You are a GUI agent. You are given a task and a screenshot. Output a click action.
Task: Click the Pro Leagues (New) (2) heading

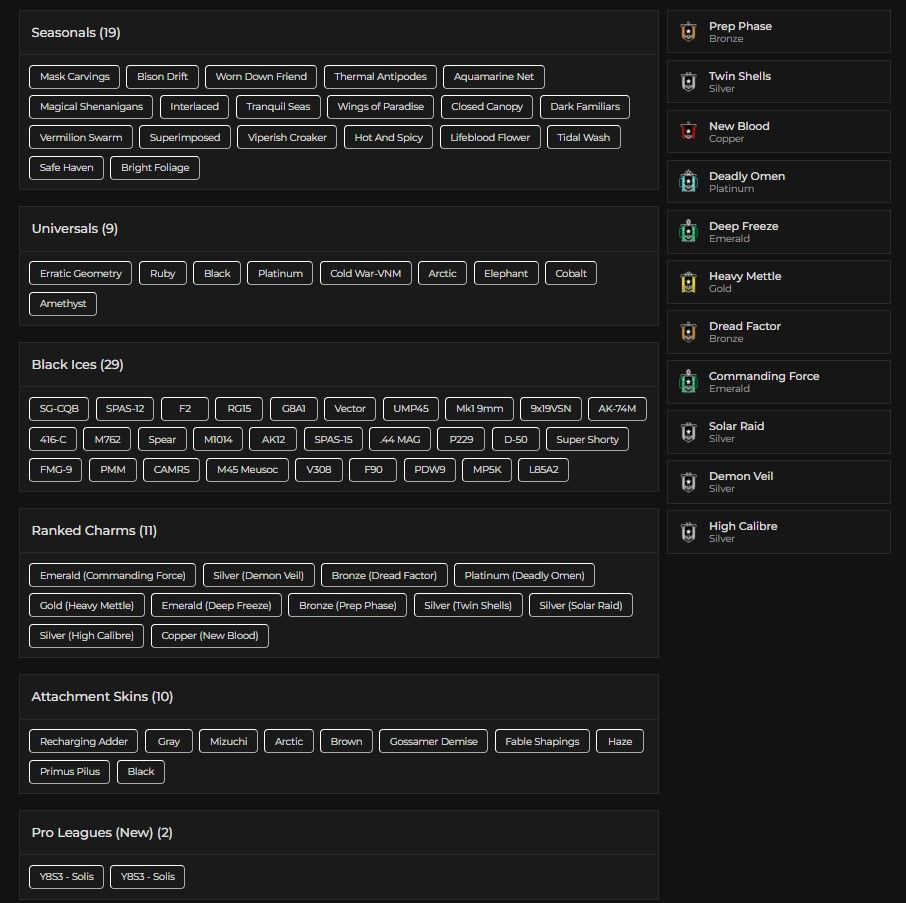click(x=102, y=833)
